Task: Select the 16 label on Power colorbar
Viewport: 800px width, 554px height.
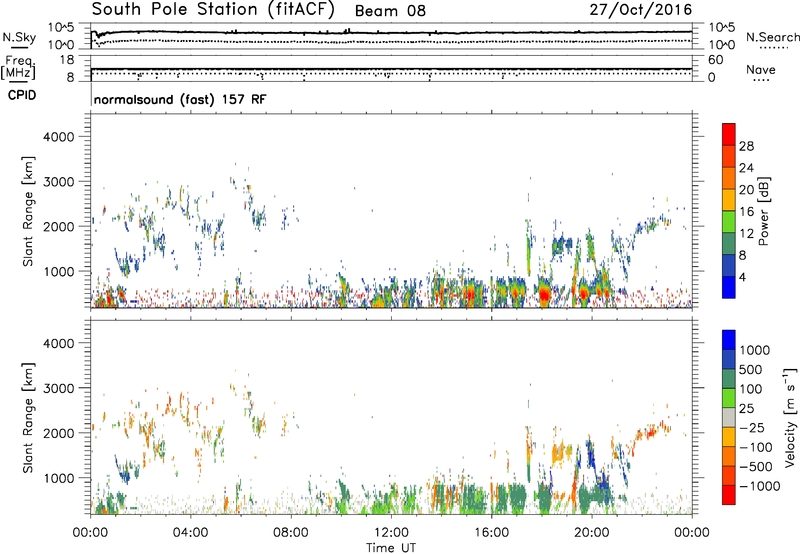Action: coord(746,212)
